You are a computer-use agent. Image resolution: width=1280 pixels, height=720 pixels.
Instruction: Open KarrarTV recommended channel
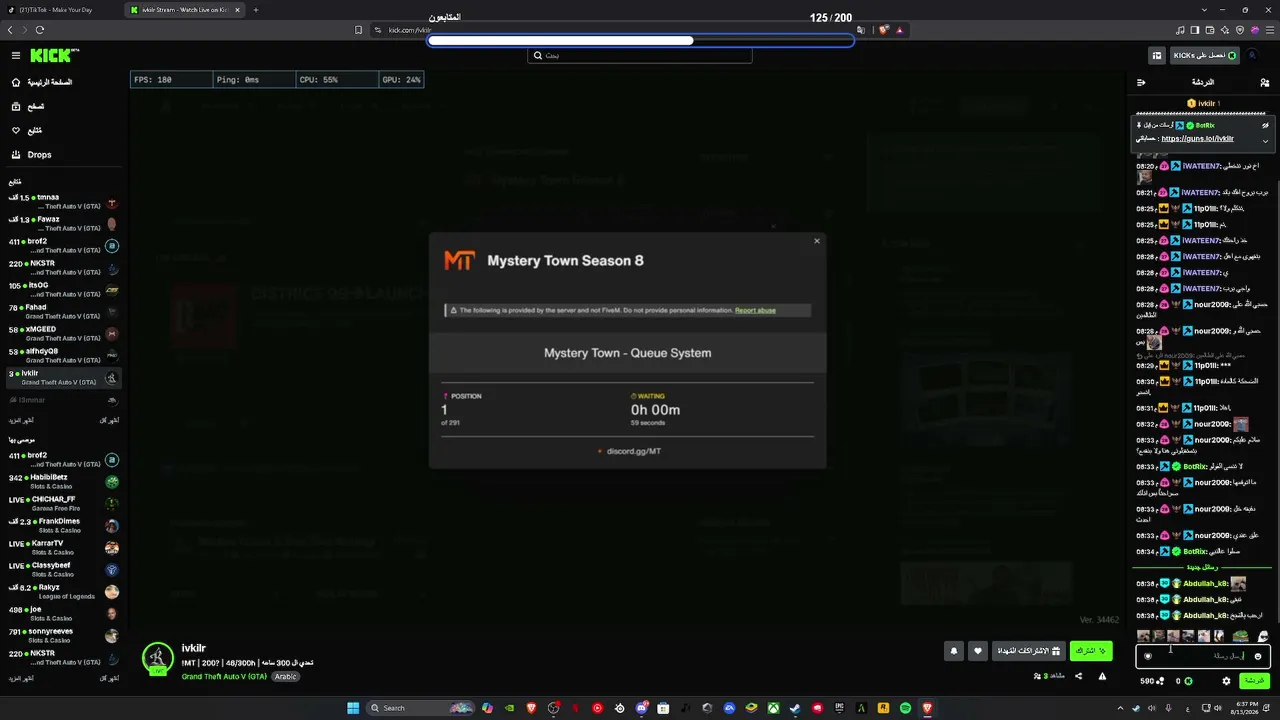(64, 547)
